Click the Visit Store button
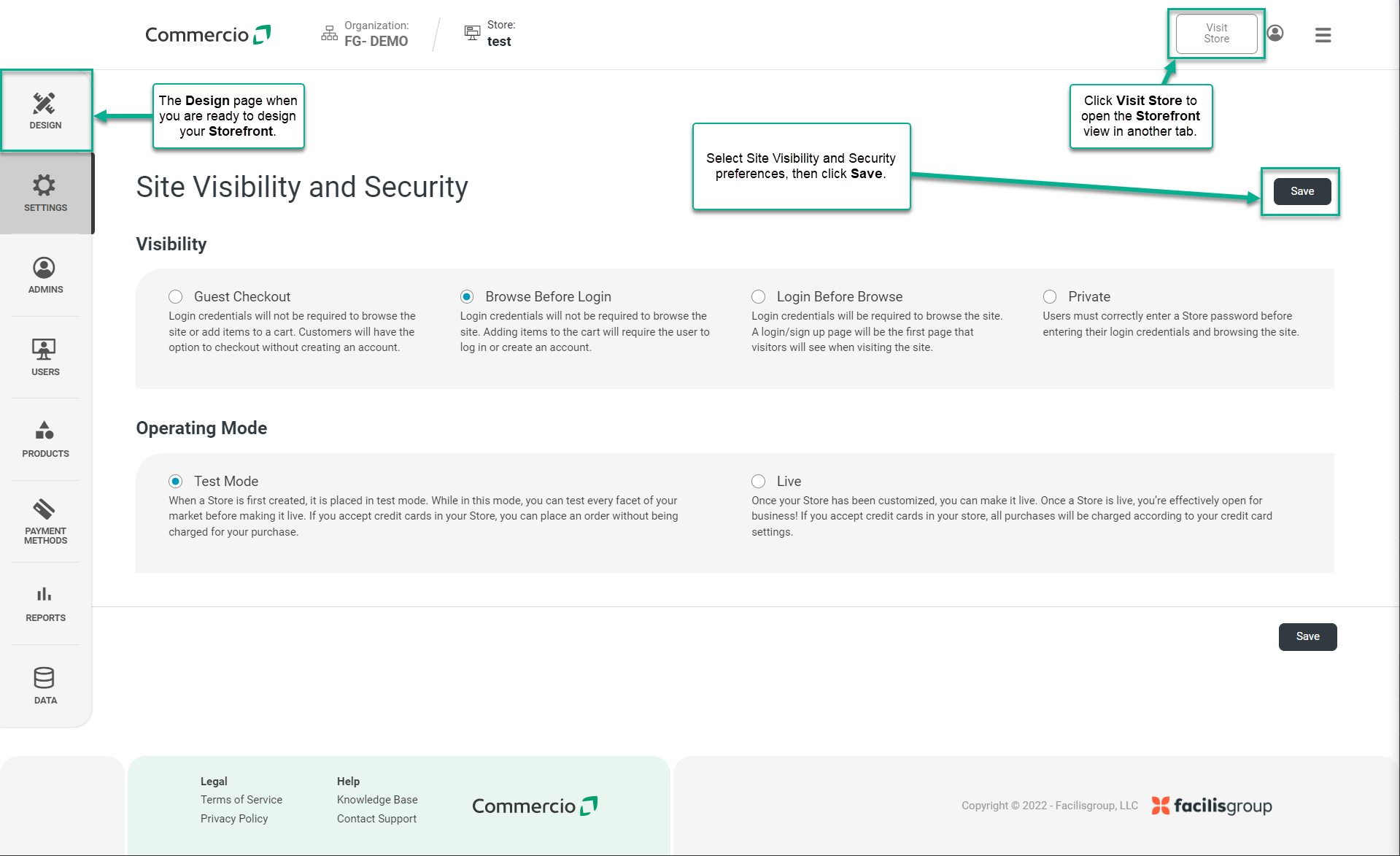 point(1216,34)
